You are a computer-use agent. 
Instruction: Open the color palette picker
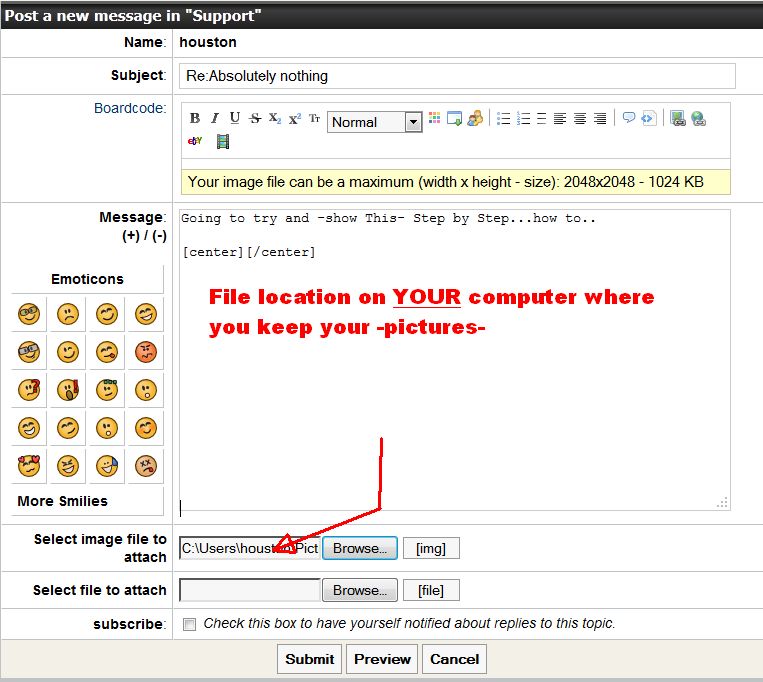click(435, 118)
